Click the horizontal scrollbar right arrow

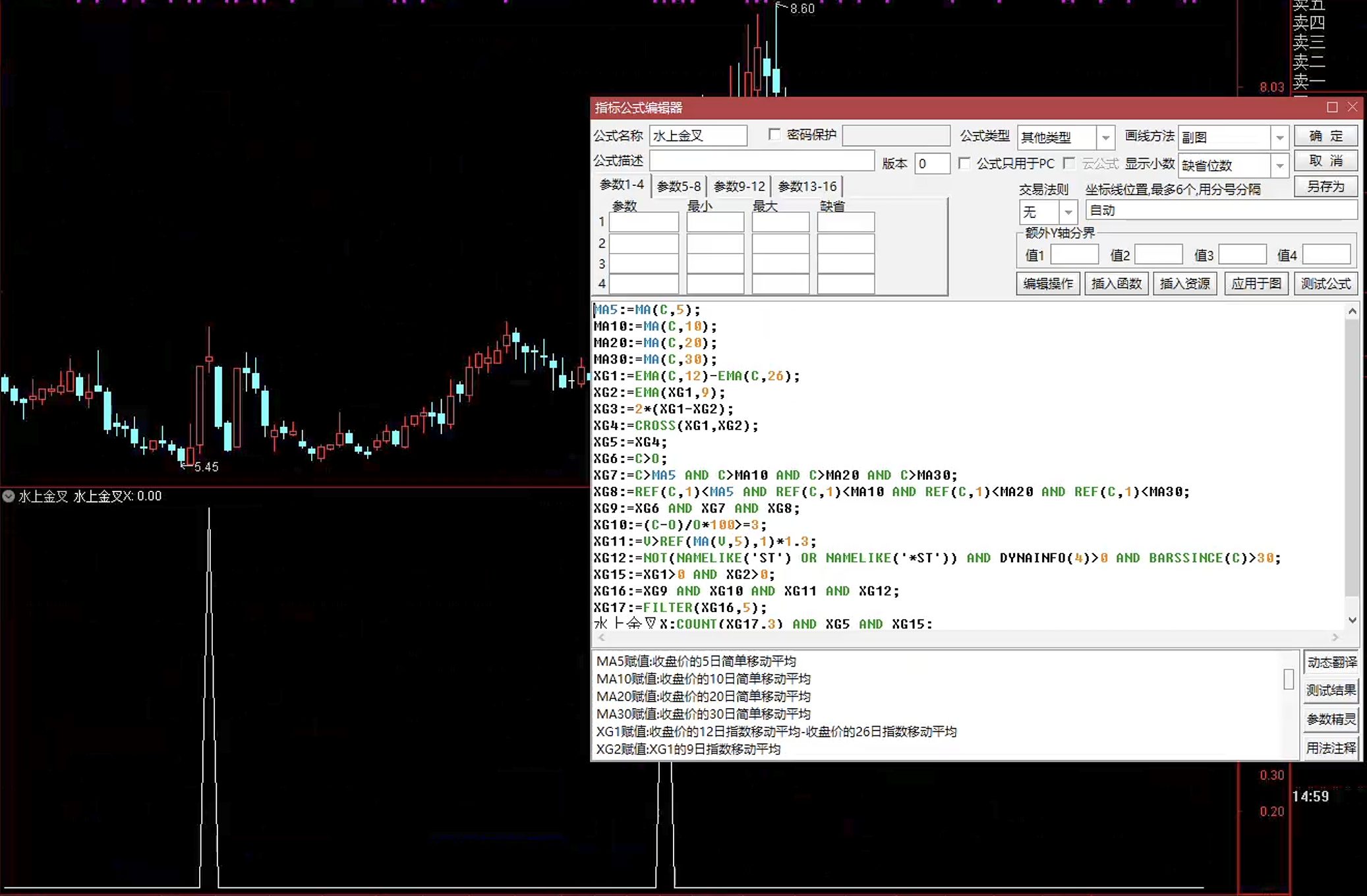coord(1335,637)
